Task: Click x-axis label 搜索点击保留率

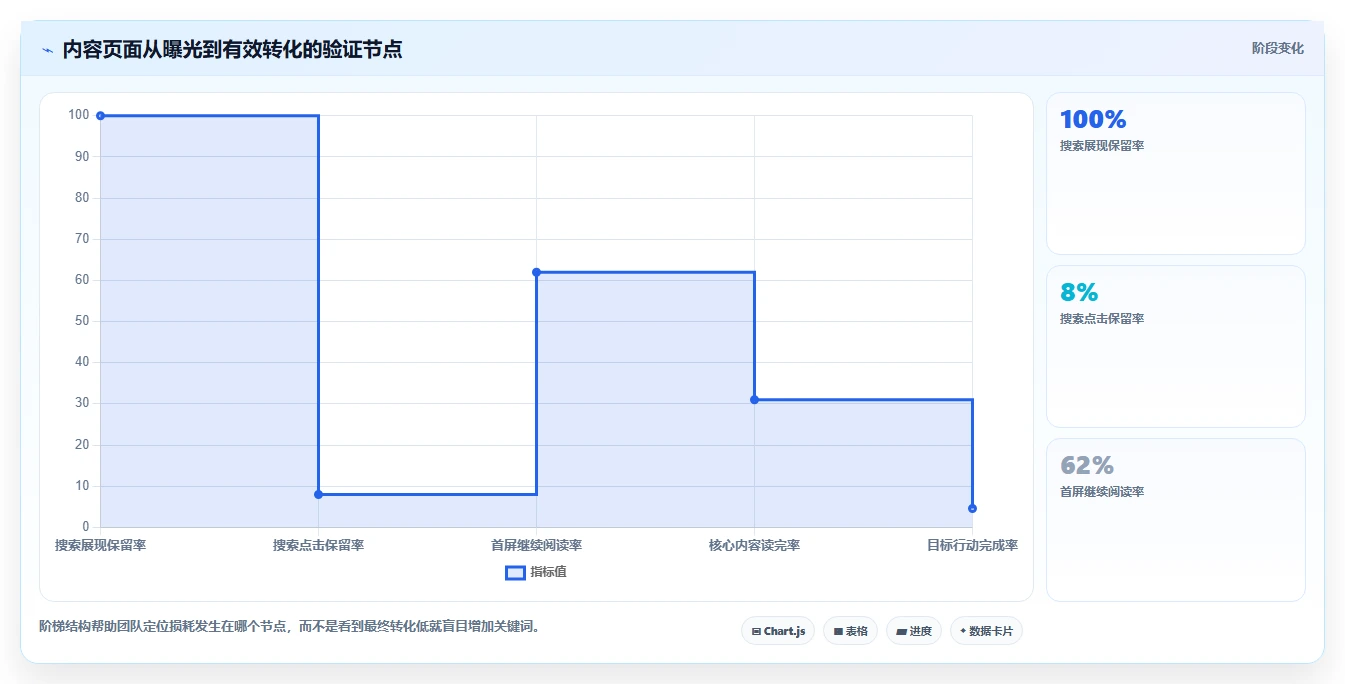Action: coord(318,546)
